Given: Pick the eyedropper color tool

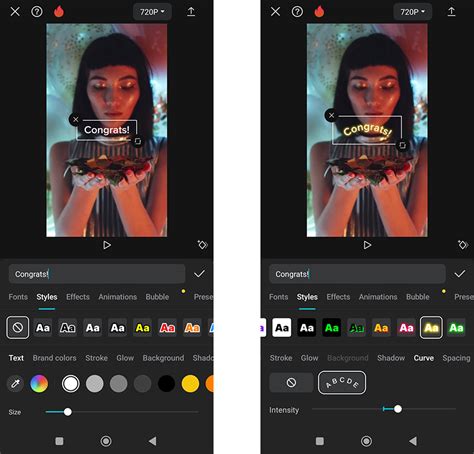Looking at the screenshot, I should point(15,384).
